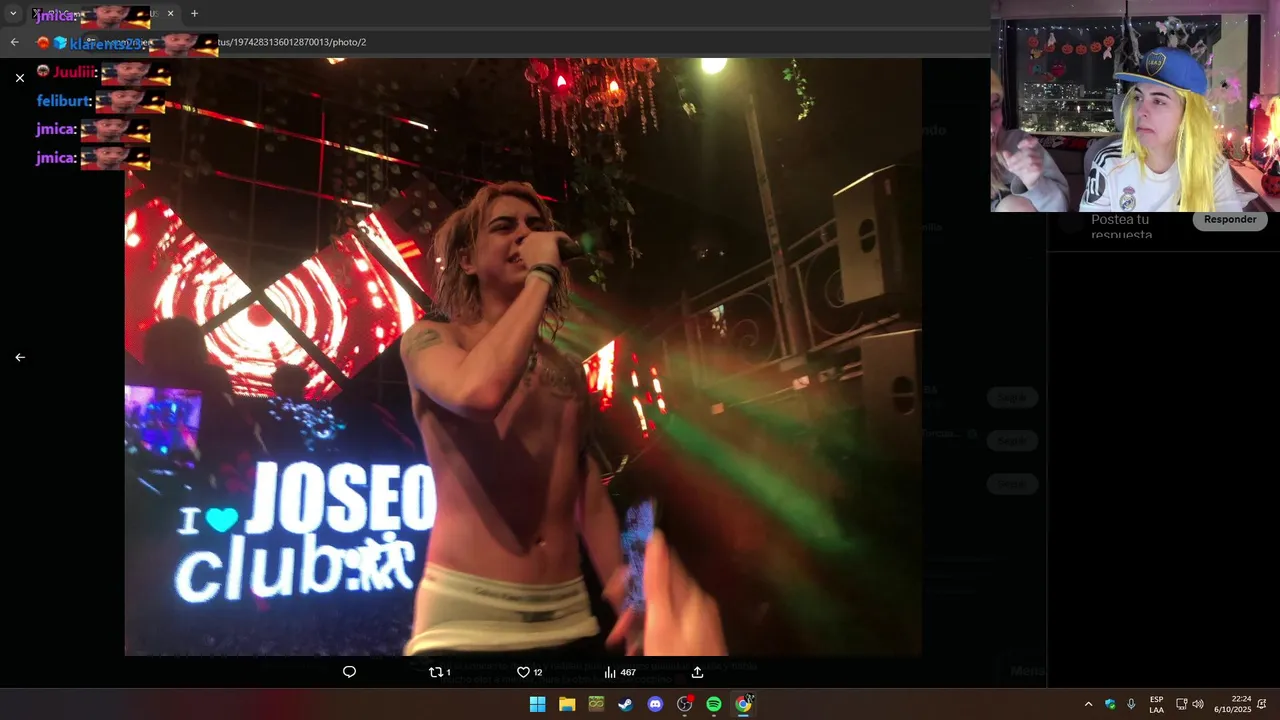The image size is (1280, 720).
Task: Share the post via upload arrow
Action: 697,672
